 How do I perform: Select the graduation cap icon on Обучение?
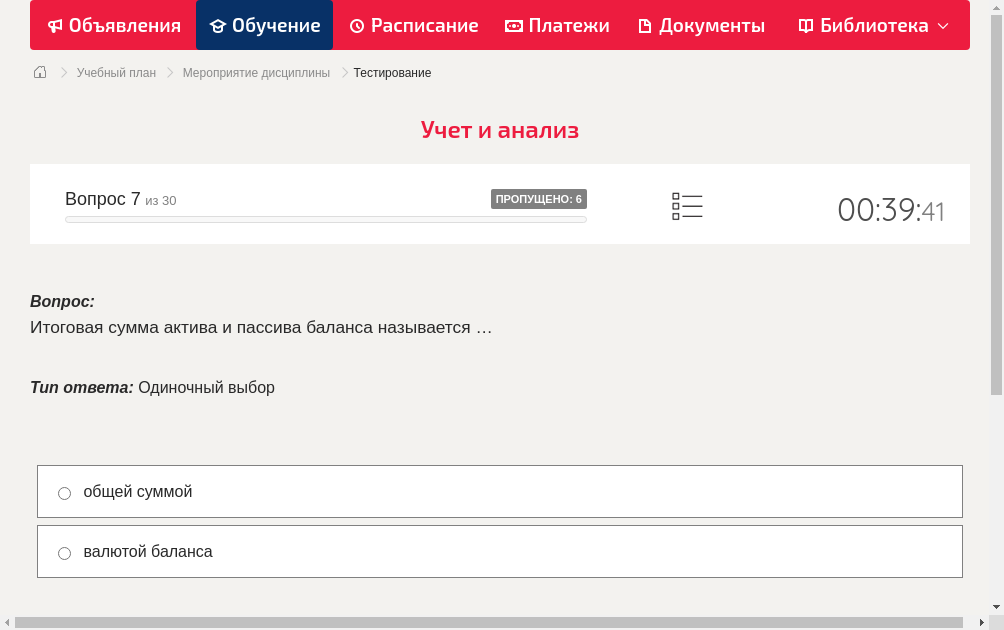(x=222, y=25)
